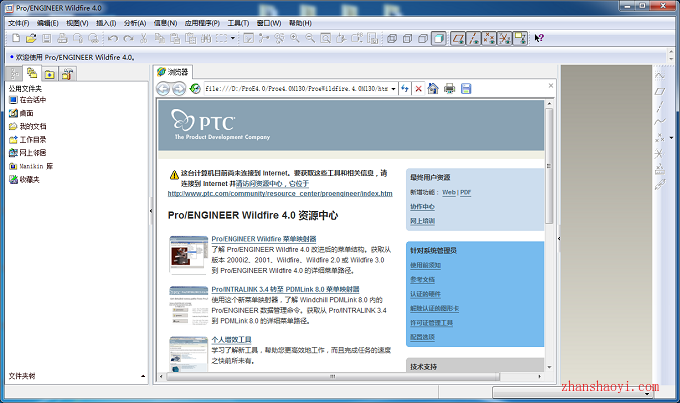This screenshot has height=403, width=680.
Task: Open Pro/ENGINEER Wildfire 菜单映射器 link
Action: [x=264, y=239]
